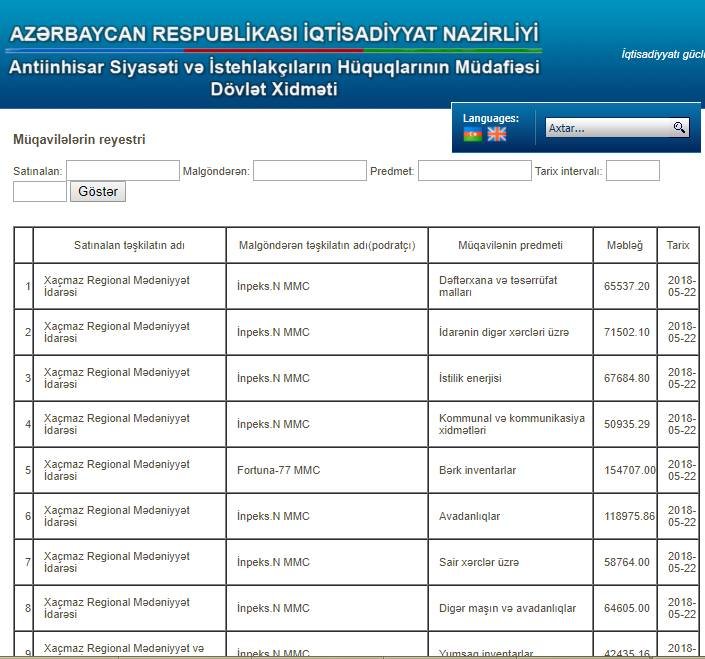Viewport: 705px width, 659px height.
Task: Click the Malgöndərən təşkilatın adı column header
Action: pos(327,245)
